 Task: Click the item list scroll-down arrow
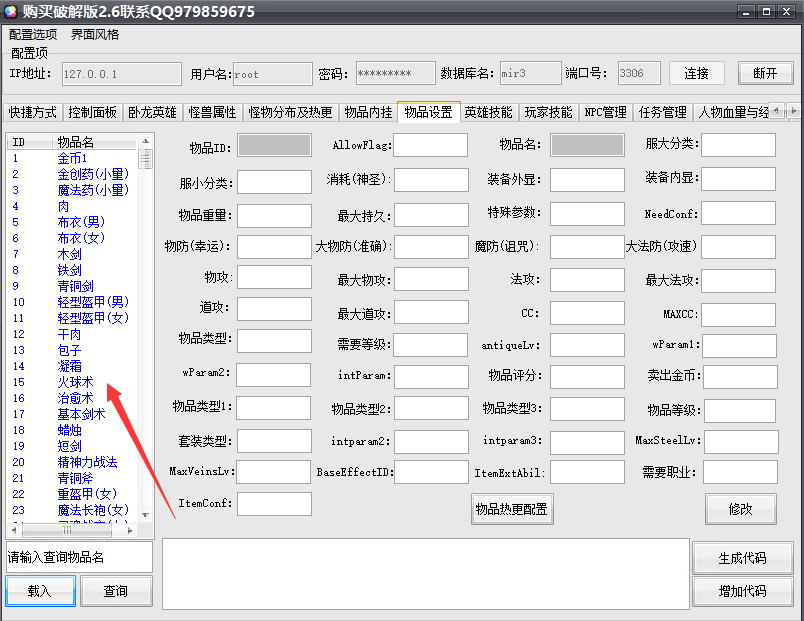click(145, 515)
